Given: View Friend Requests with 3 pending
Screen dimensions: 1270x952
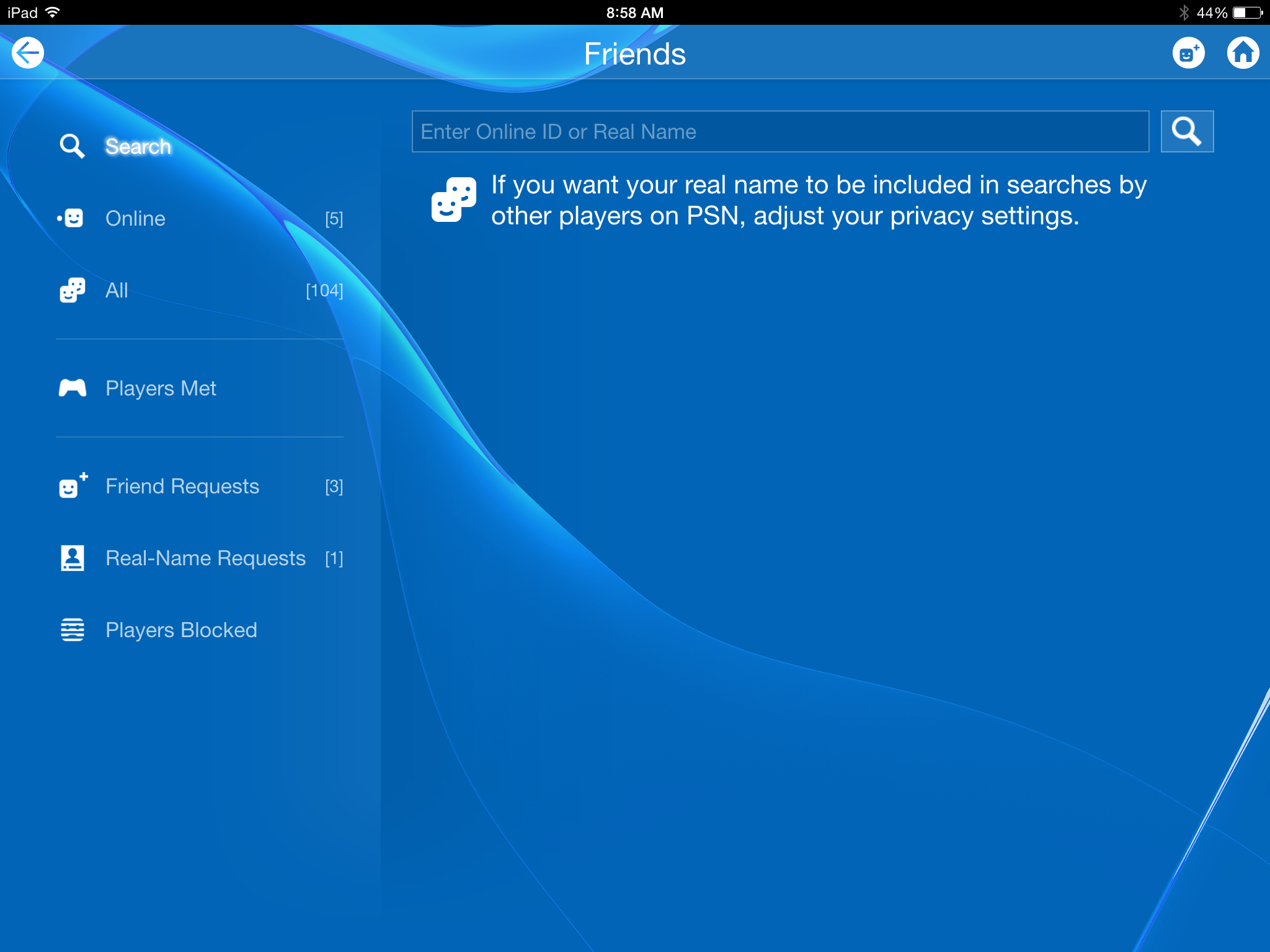Looking at the screenshot, I should click(x=182, y=486).
